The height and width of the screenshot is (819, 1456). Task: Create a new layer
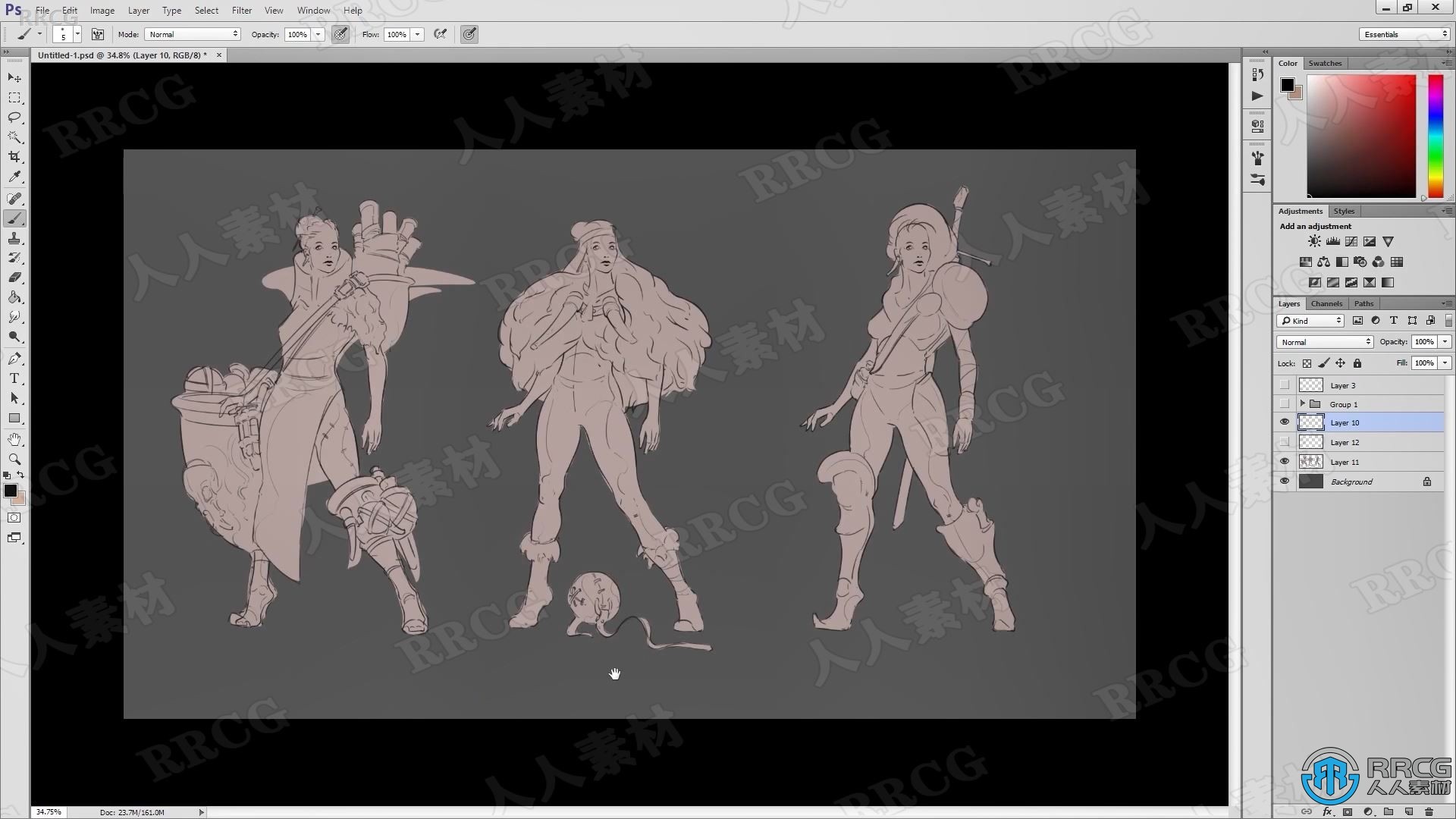click(x=1409, y=811)
